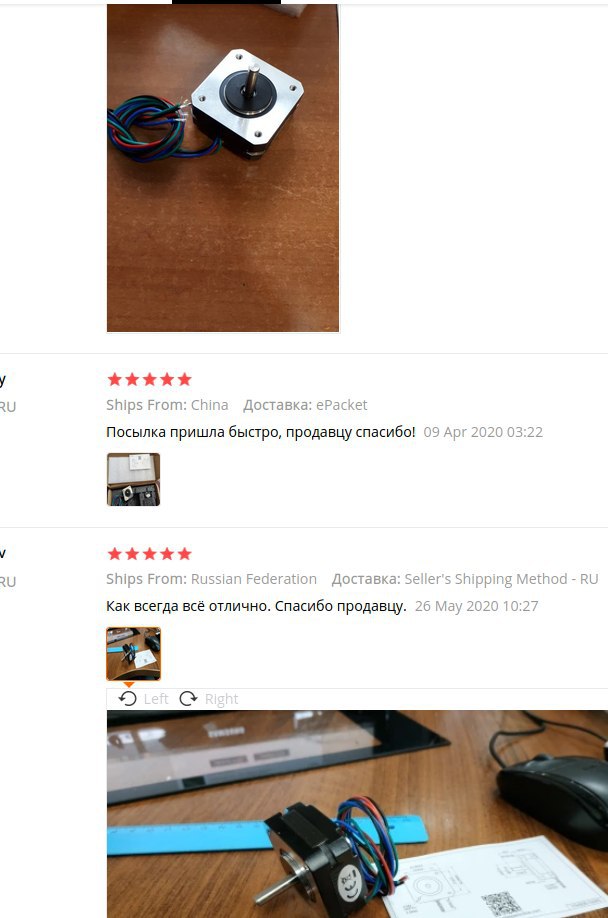The width and height of the screenshot is (608, 918).
Task: Click the rotate Right arrow icon
Action: point(188,698)
